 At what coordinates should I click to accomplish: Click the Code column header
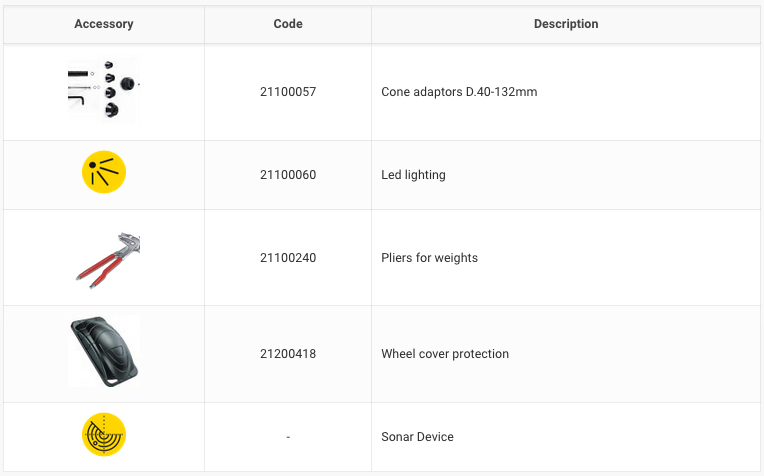point(288,24)
